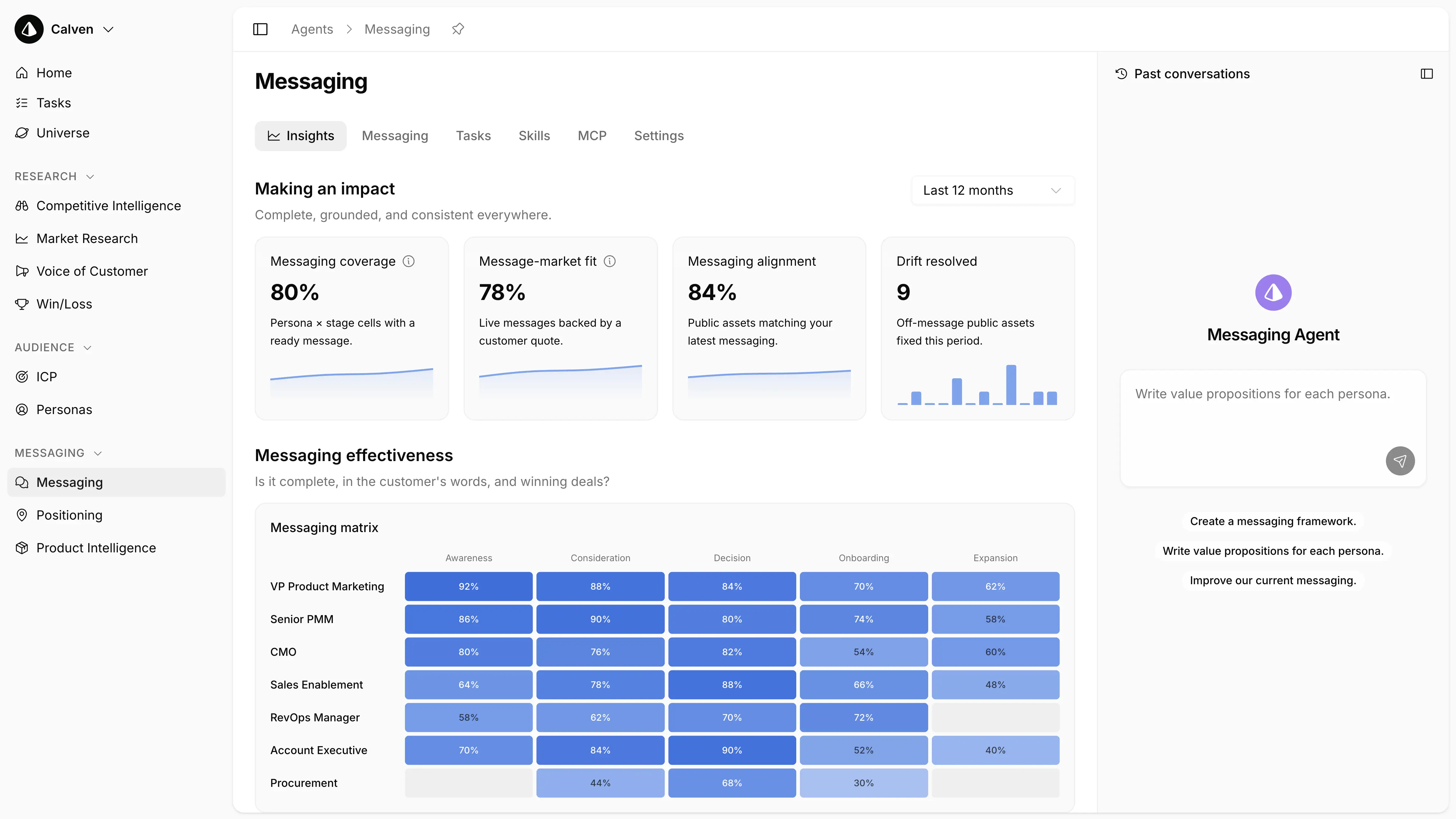Click the Message-market fit 78% value
This screenshot has height=819, width=1456.
click(502, 292)
